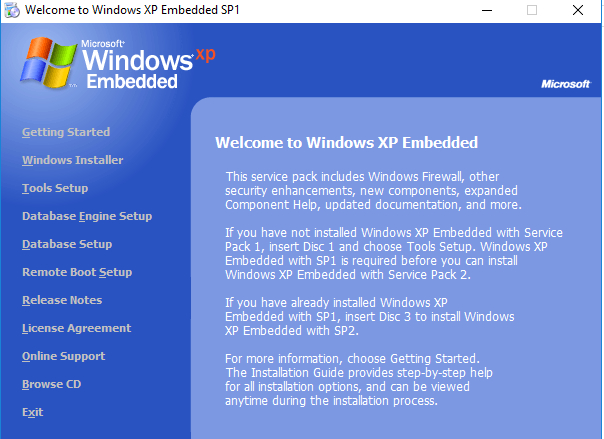Minimize the setup window
The height and width of the screenshot is (439, 604).
click(485, 10)
